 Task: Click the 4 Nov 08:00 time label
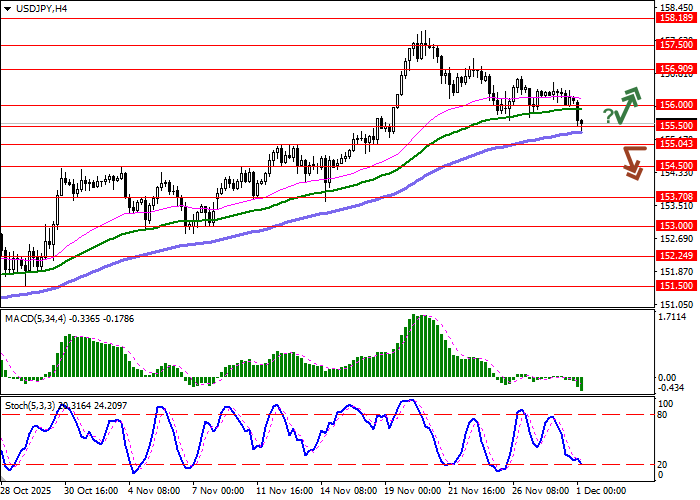(x=154, y=491)
